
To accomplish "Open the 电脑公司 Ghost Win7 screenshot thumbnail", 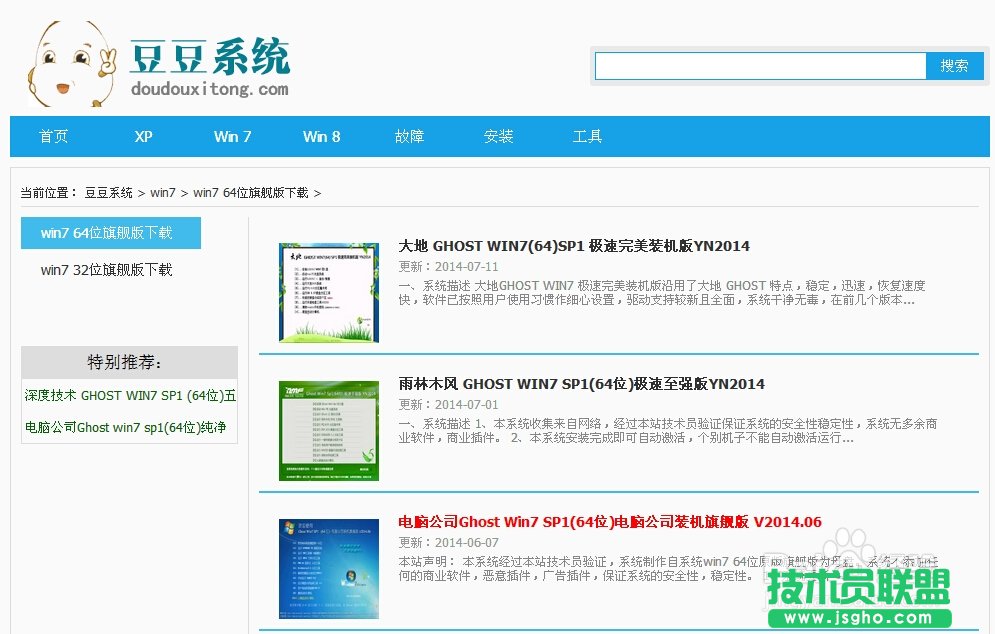I will (329, 567).
